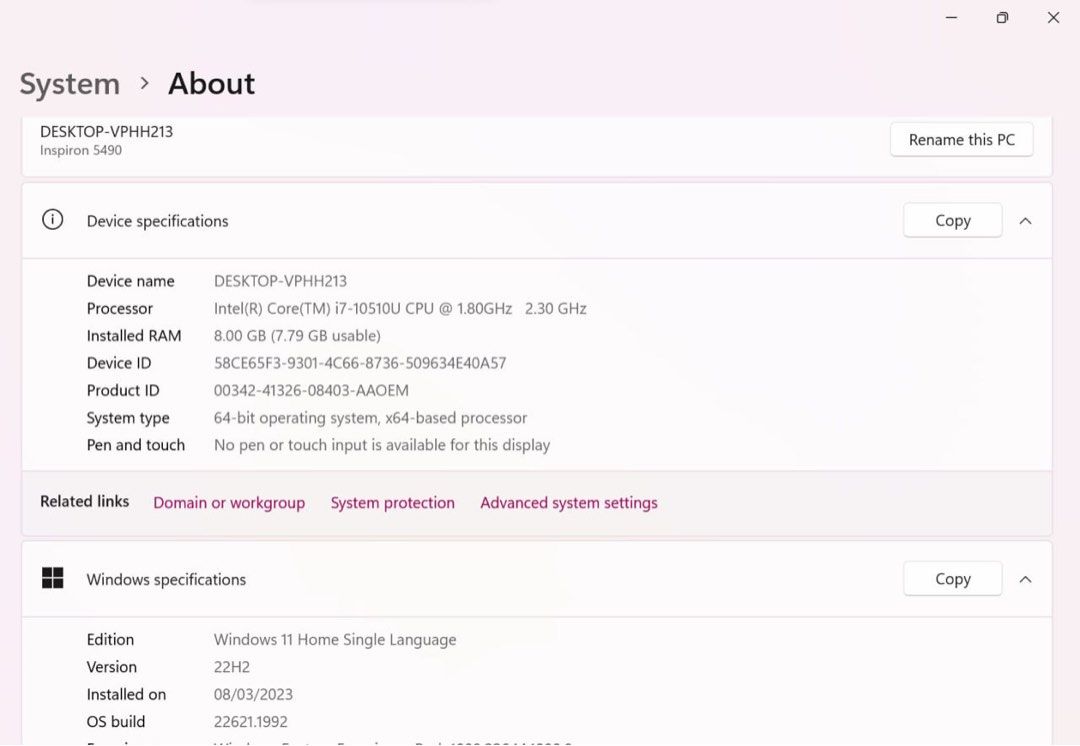Click the Edition label
Image resolution: width=1080 pixels, height=746 pixels.
click(x=110, y=640)
